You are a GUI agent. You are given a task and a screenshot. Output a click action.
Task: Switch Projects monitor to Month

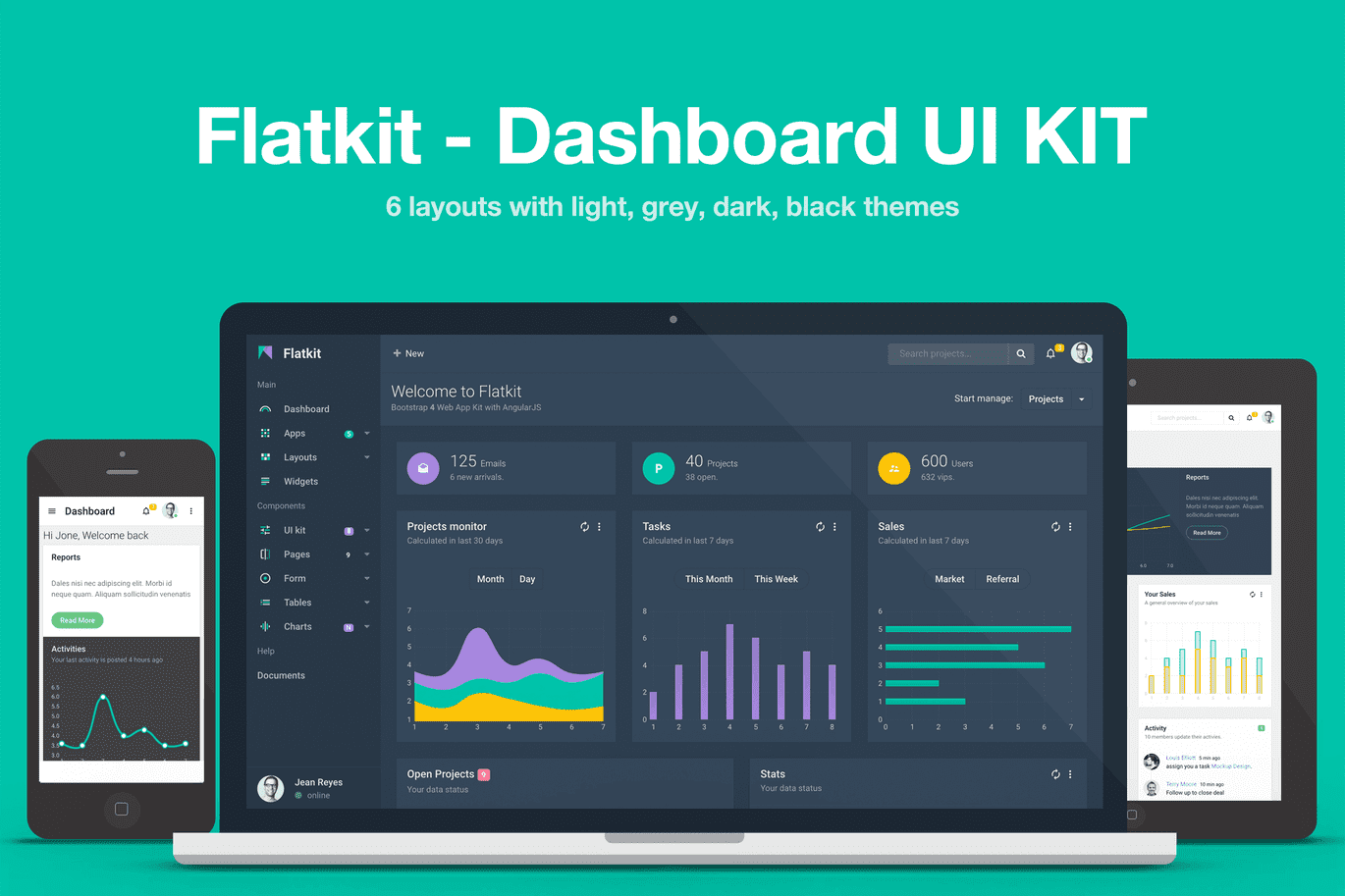[490, 579]
